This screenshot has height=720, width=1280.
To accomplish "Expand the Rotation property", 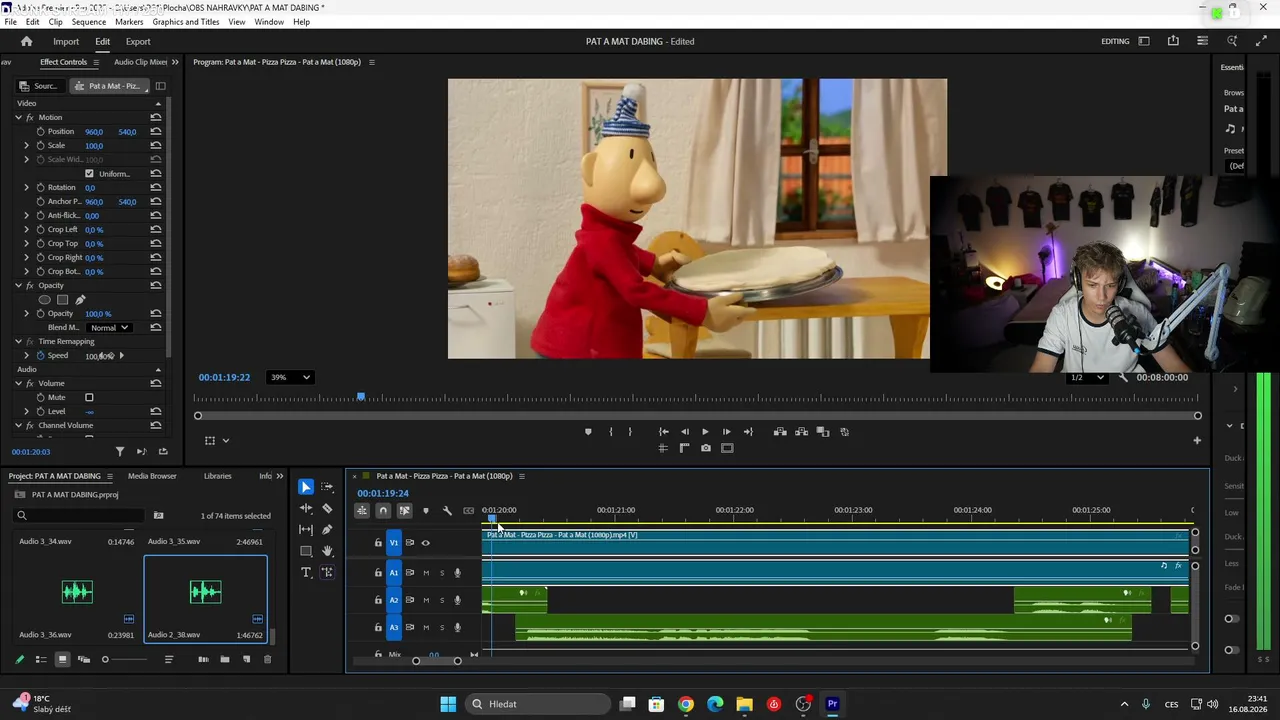I will click(x=27, y=187).
